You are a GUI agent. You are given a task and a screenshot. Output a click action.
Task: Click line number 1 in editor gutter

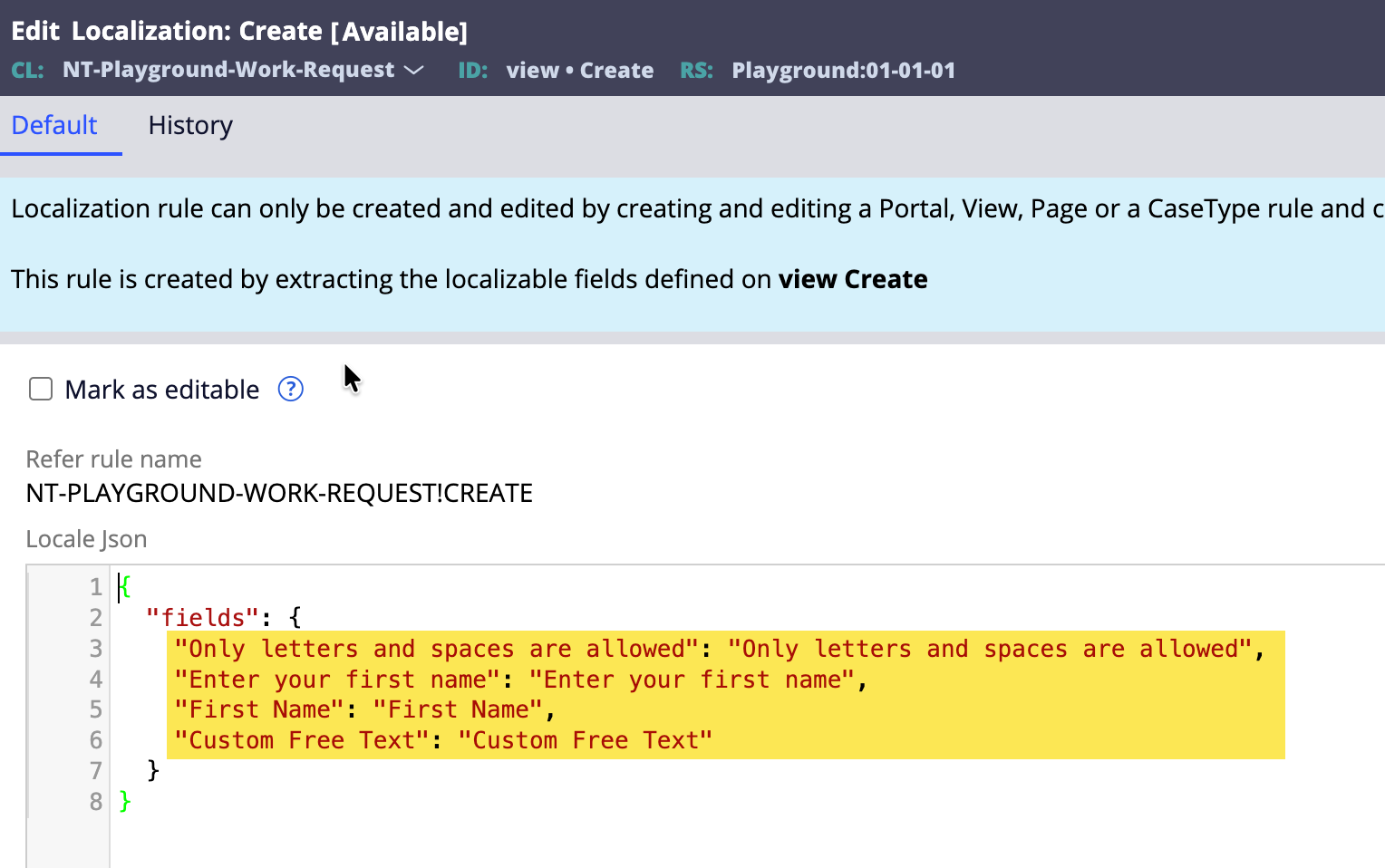pos(95,587)
